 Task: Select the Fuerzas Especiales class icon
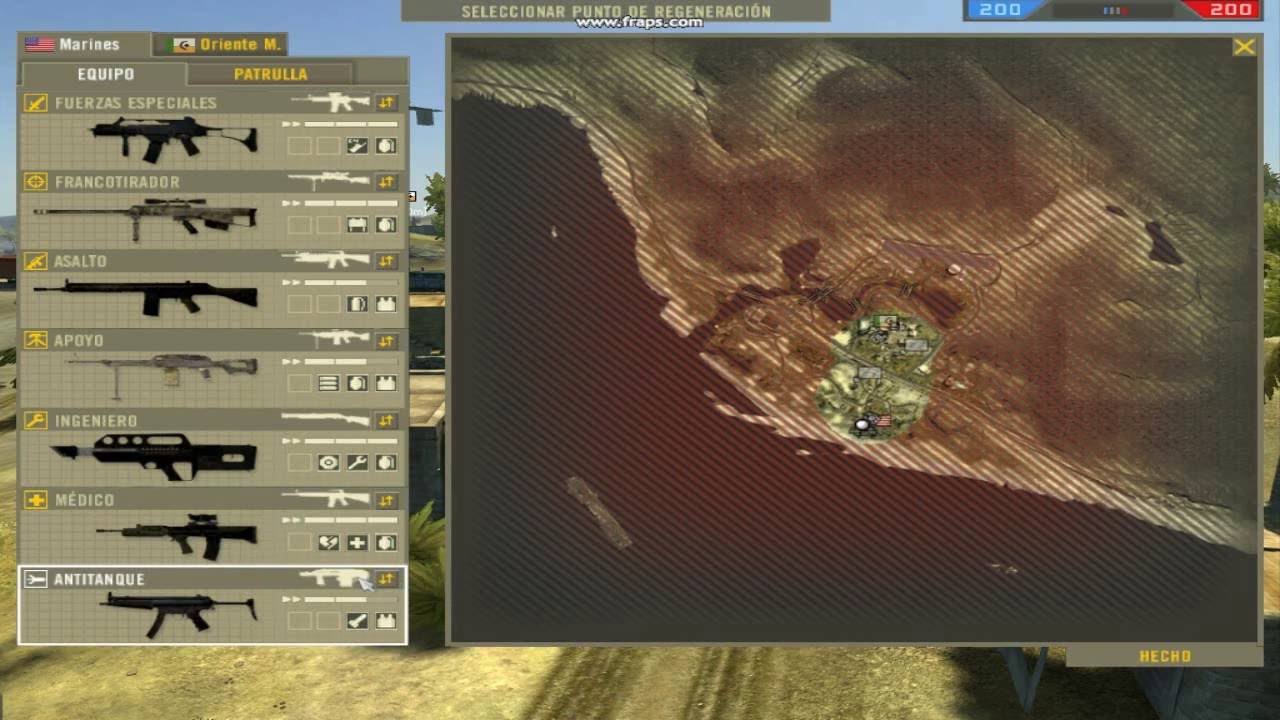pyautogui.click(x=36, y=103)
